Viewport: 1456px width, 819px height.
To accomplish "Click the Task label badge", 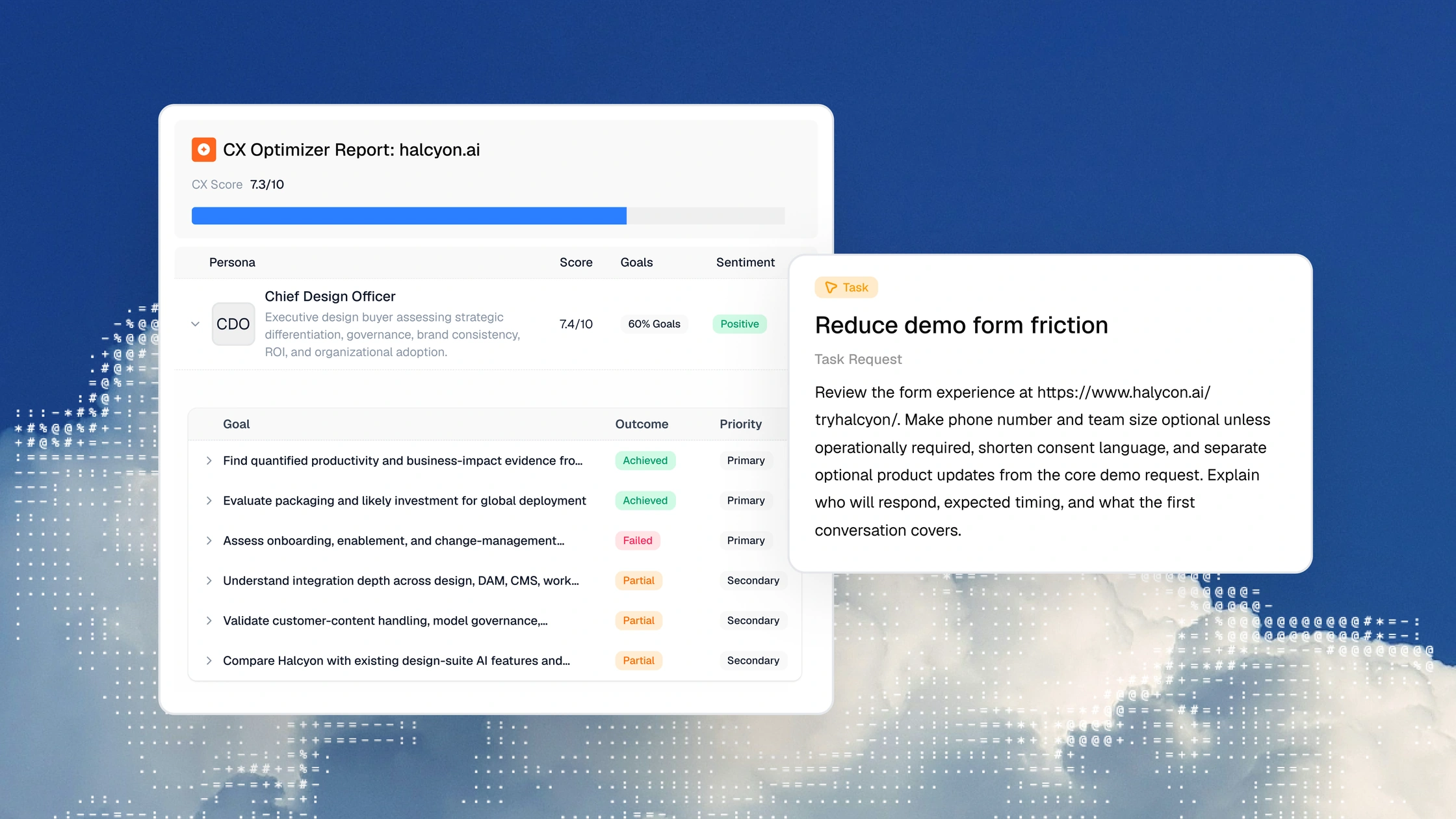I will [846, 287].
